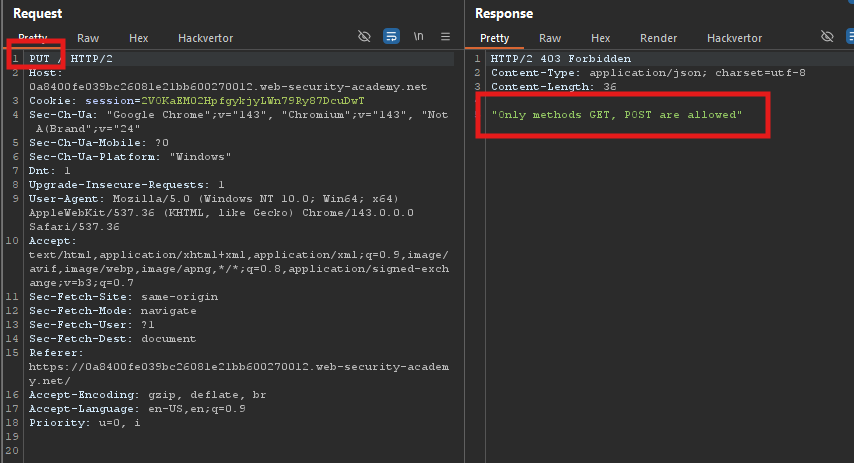Screen dimensions: 854x463
Task: Toggle the \n newline display in Request panel
Action: point(418,36)
